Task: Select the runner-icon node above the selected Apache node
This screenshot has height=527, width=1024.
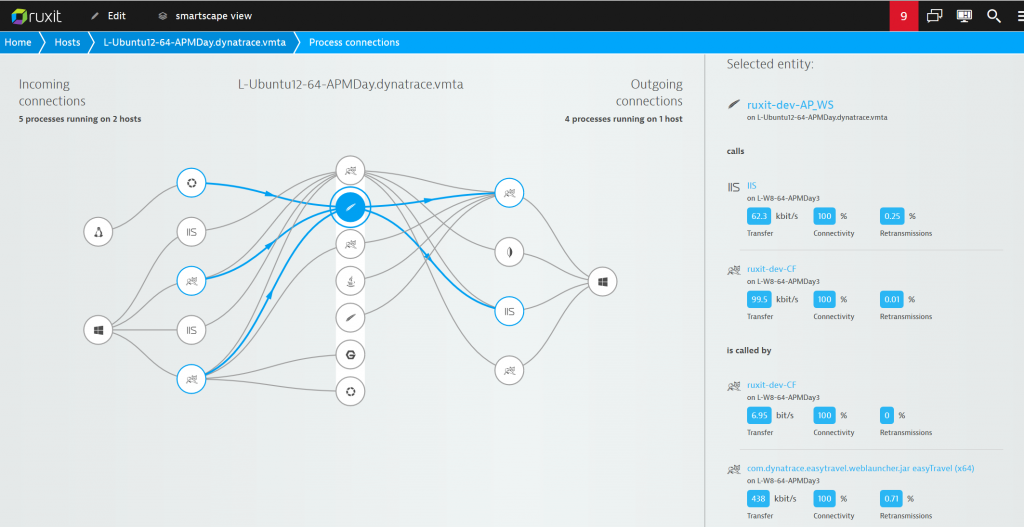Action: click(x=351, y=171)
